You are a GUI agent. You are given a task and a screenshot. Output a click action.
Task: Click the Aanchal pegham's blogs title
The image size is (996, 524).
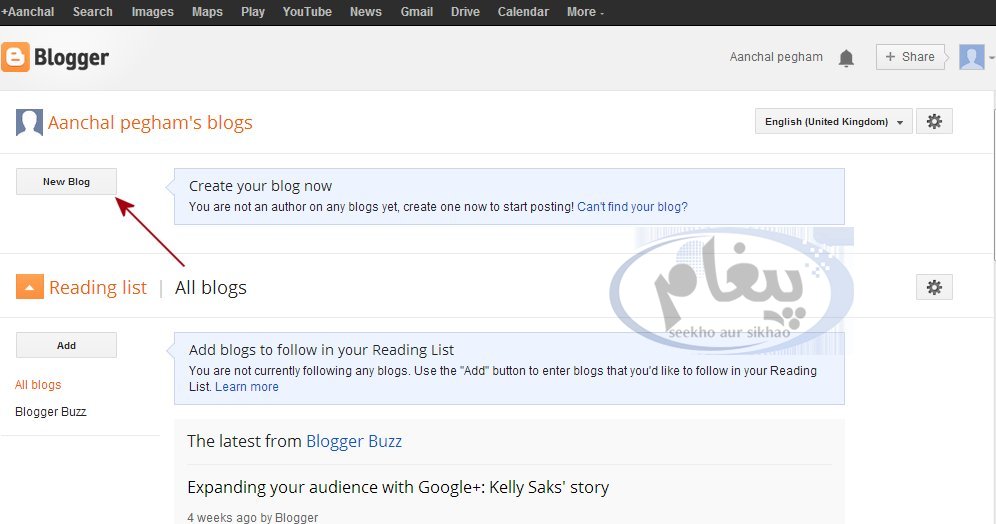pos(150,123)
